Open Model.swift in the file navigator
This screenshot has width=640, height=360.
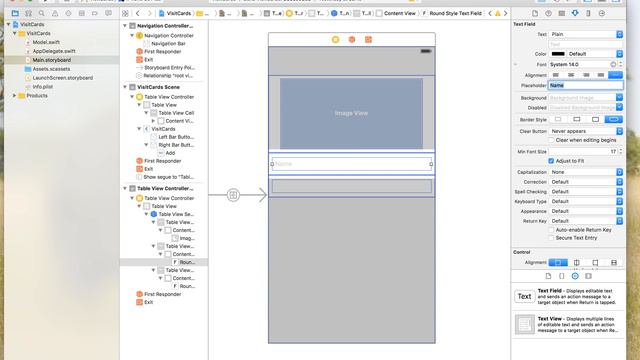coord(46,42)
